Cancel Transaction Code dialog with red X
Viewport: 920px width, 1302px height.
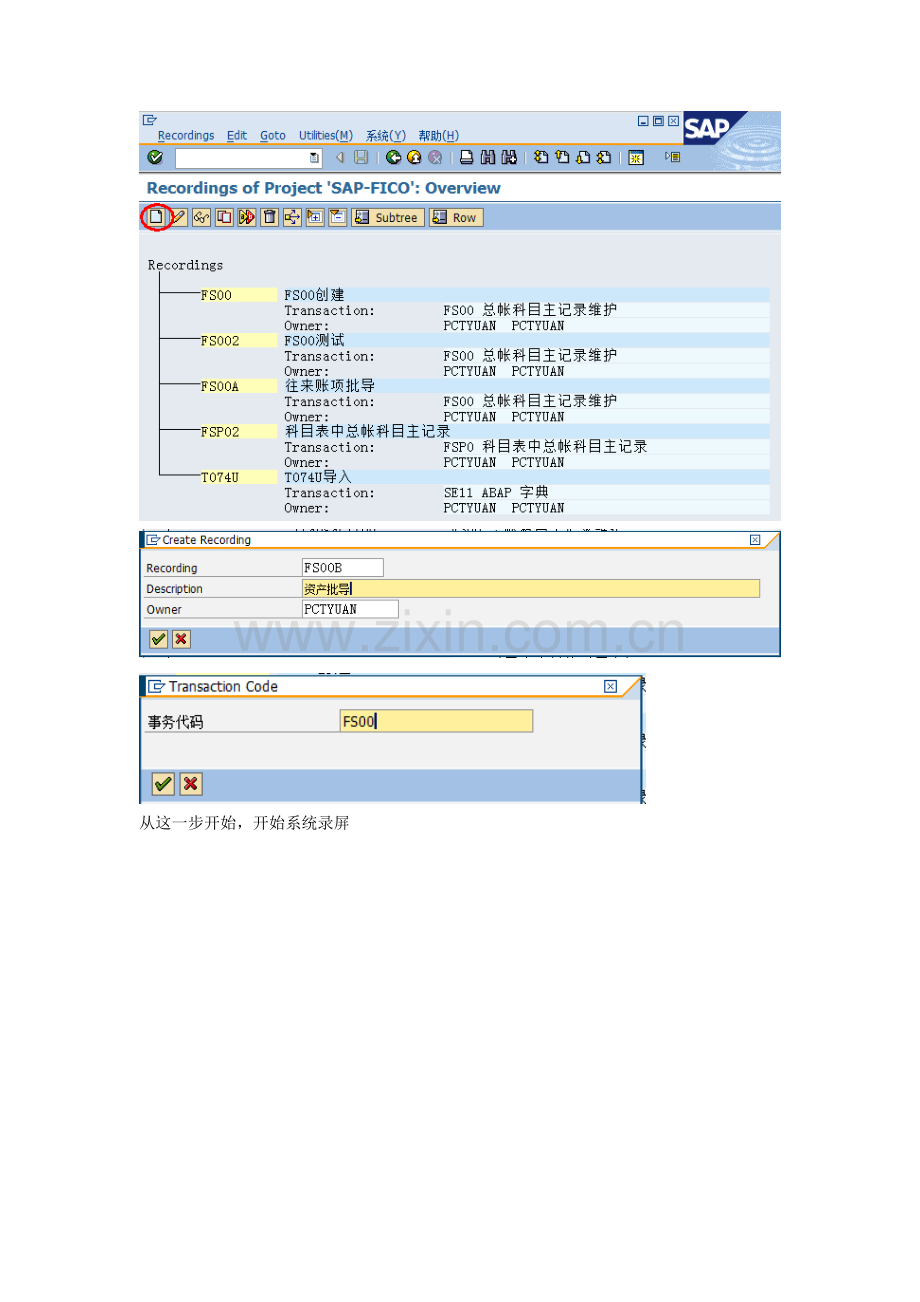(191, 784)
